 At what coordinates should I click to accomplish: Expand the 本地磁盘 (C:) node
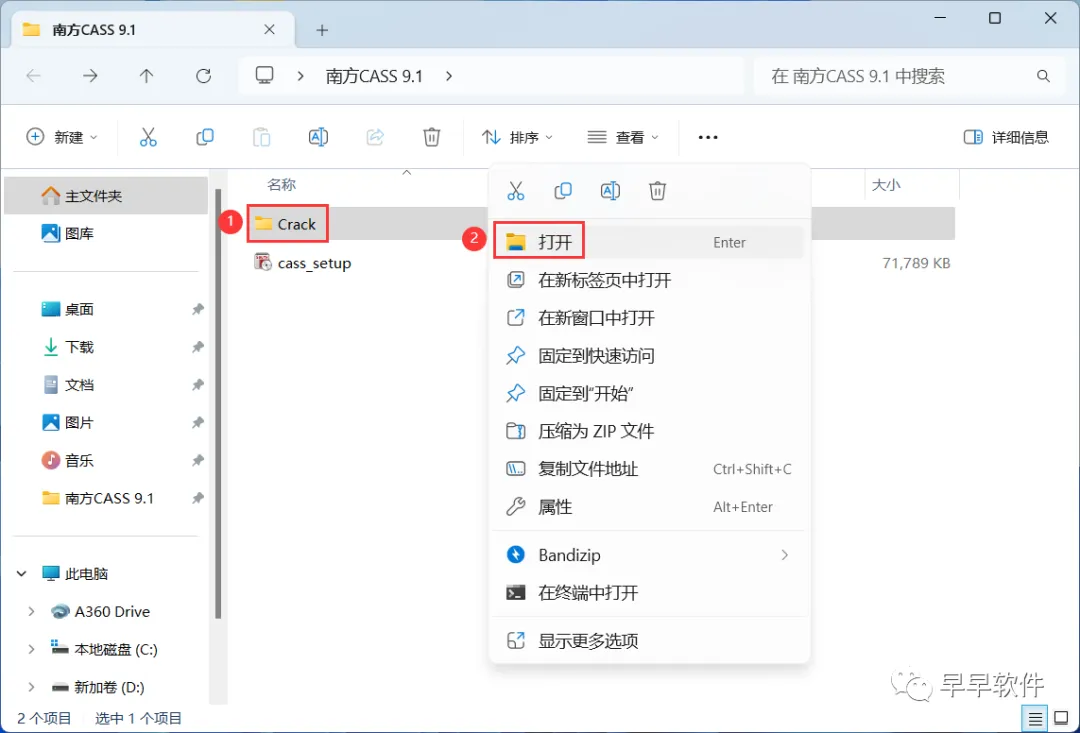(x=31, y=649)
